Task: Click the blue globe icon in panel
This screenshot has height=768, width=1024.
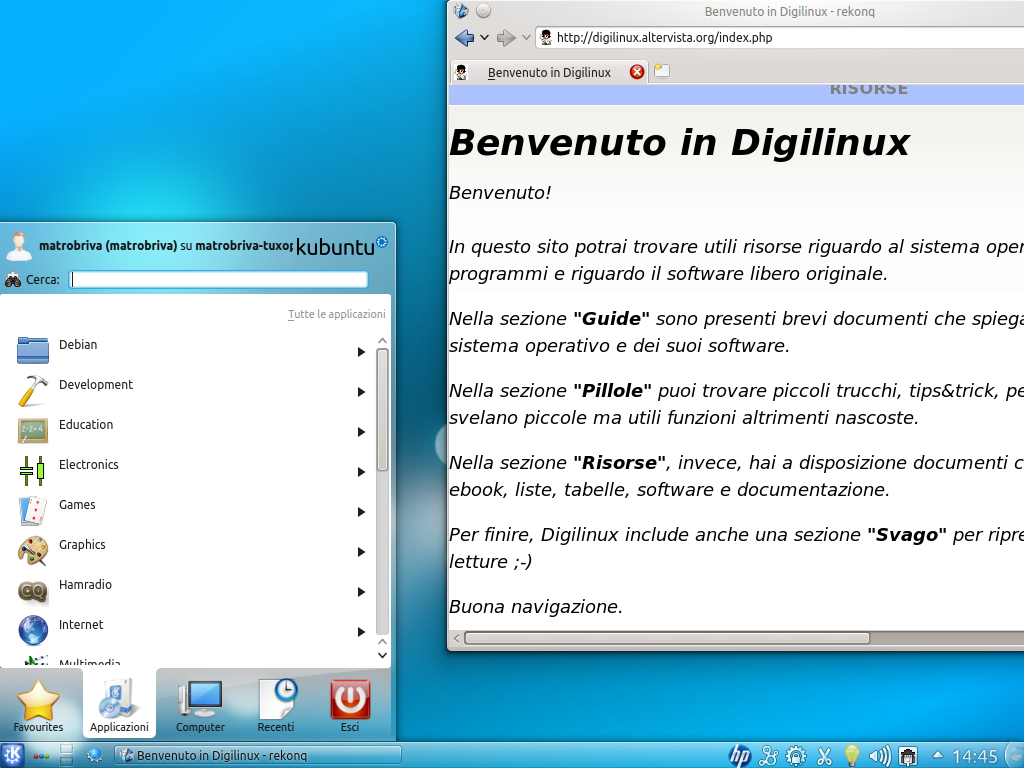Action: [95, 756]
